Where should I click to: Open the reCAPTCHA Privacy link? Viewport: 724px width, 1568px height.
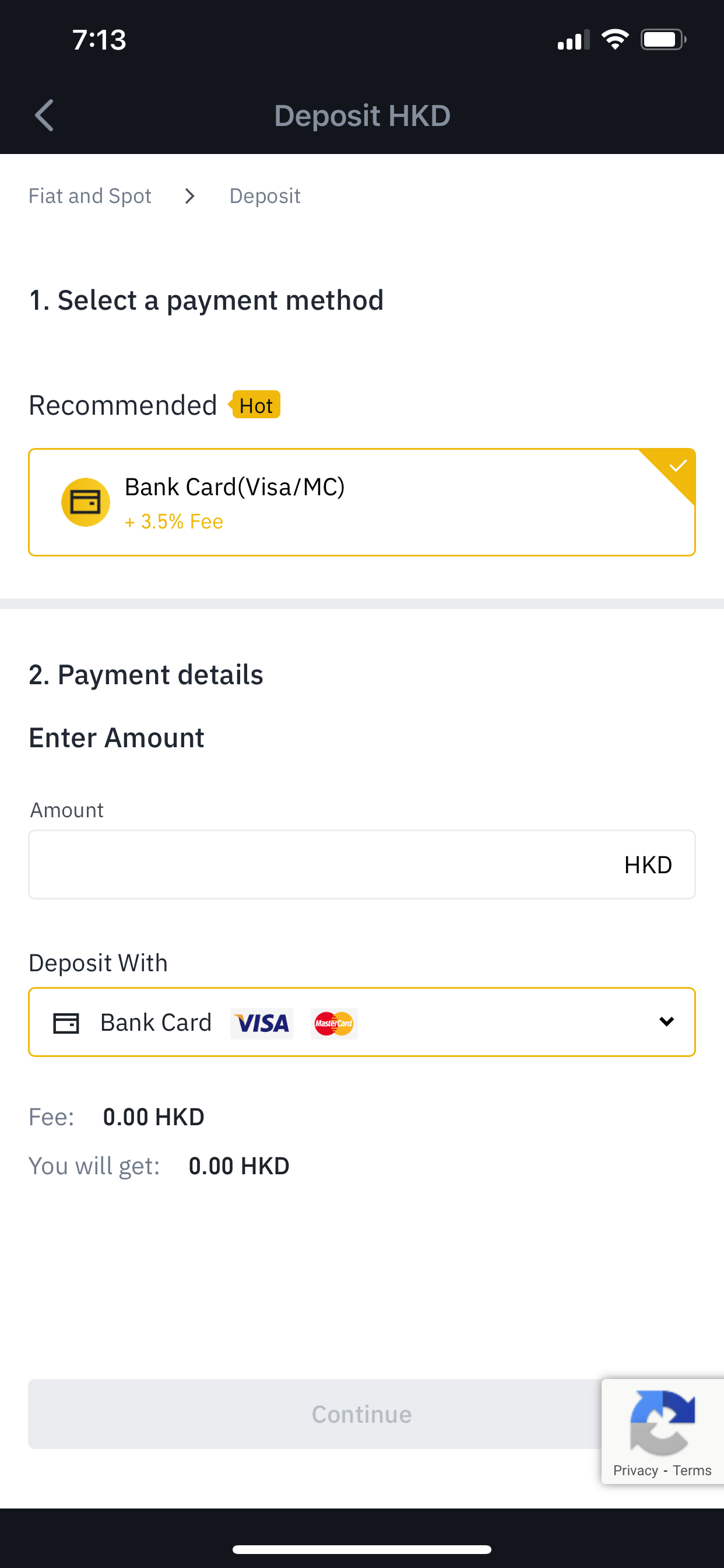point(635,1470)
